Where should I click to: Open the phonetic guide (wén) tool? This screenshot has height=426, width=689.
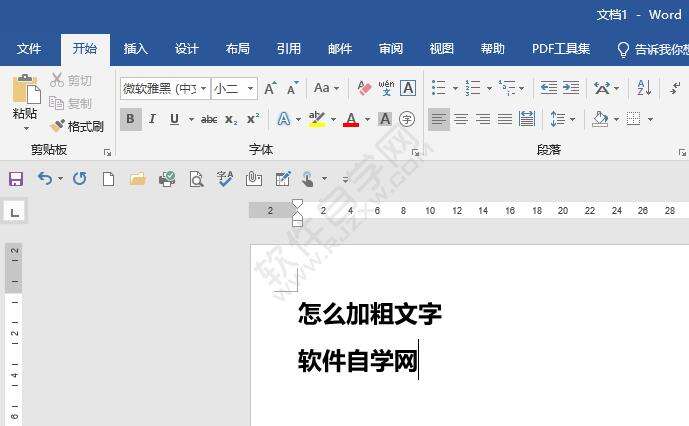[x=386, y=88]
